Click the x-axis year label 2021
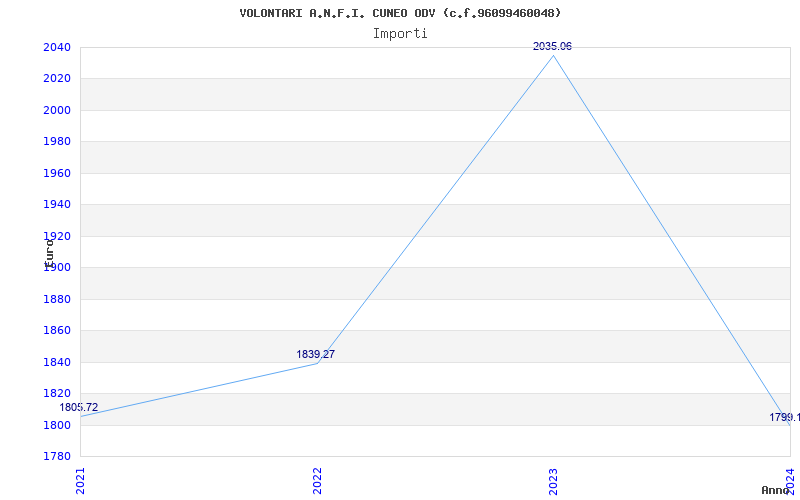The width and height of the screenshot is (800, 500). pos(80,481)
